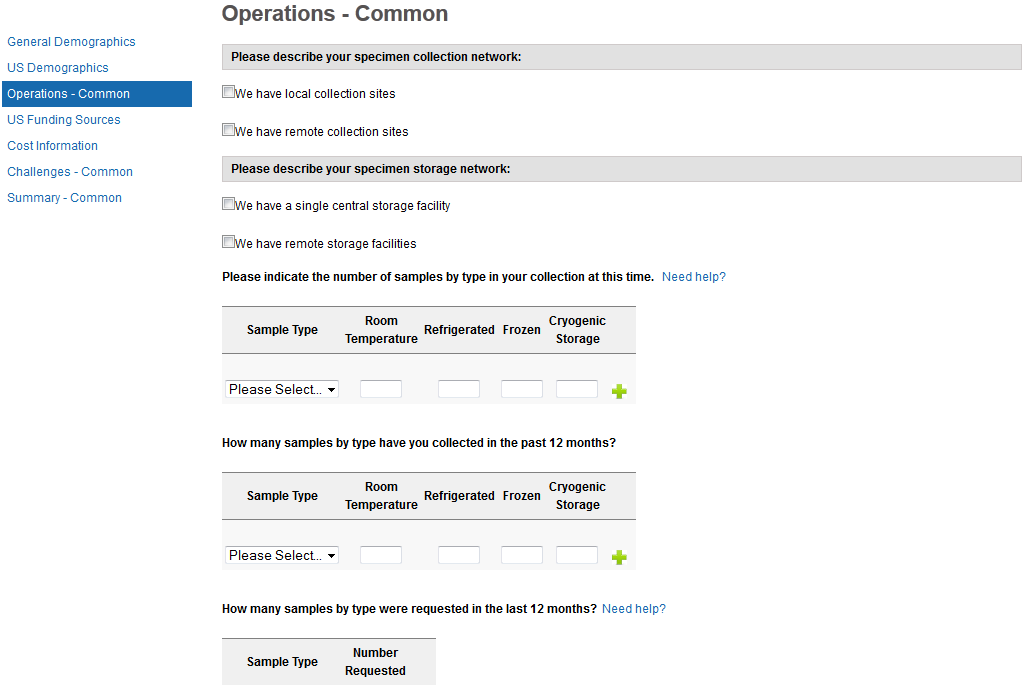Viewport: 1029px width, 685px height.
Task: Check 'We have remote collection sites'
Action: 229,131
